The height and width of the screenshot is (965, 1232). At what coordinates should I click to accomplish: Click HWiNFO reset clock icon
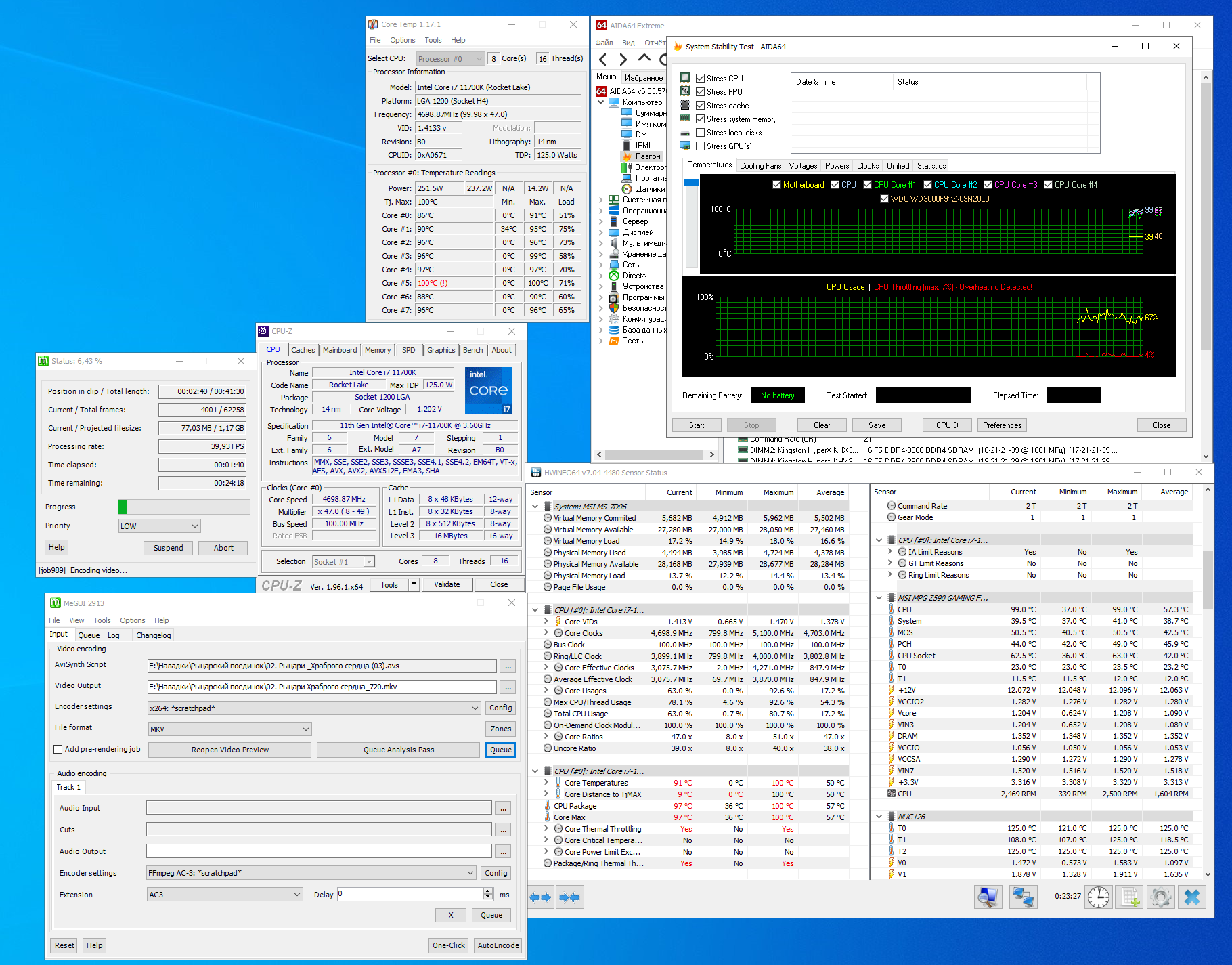[1098, 897]
